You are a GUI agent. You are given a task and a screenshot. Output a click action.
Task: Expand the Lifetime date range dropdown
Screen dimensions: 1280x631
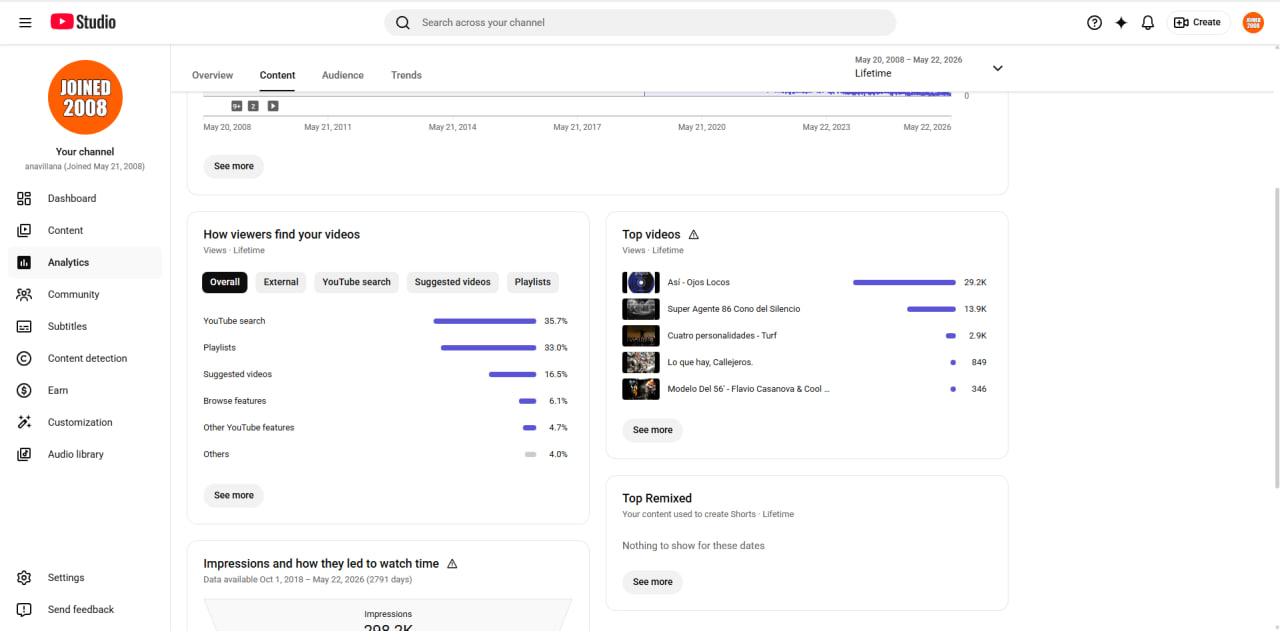point(997,68)
